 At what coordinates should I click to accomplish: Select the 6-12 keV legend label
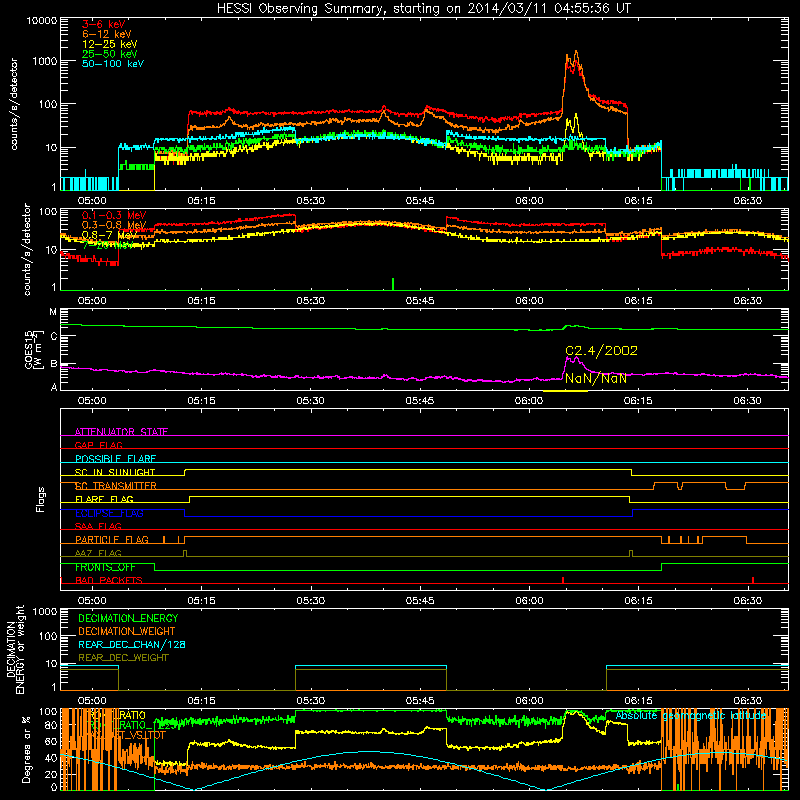tap(107, 34)
